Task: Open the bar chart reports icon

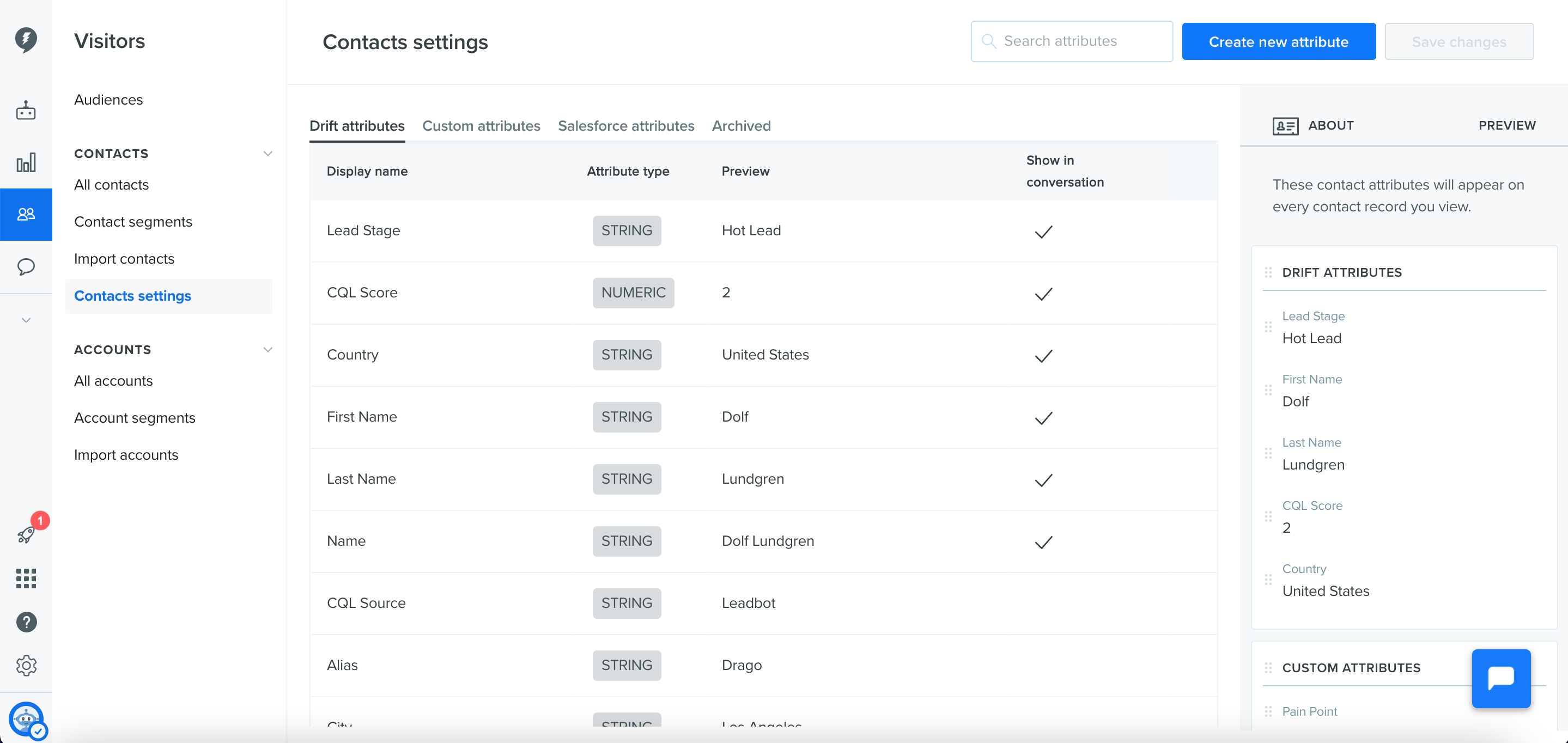Action: (26, 162)
